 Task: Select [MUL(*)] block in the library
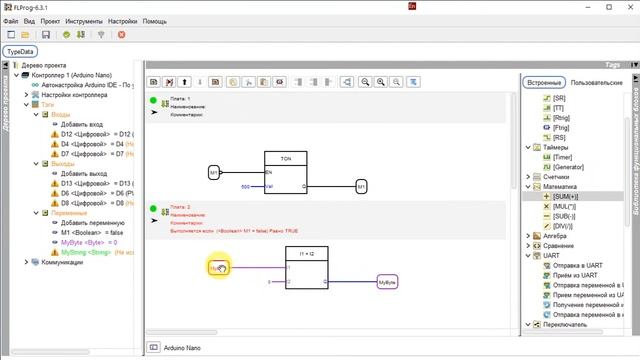564,206
